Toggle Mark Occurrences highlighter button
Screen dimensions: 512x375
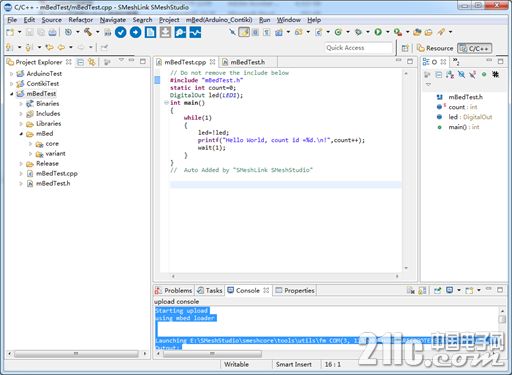coord(244,32)
